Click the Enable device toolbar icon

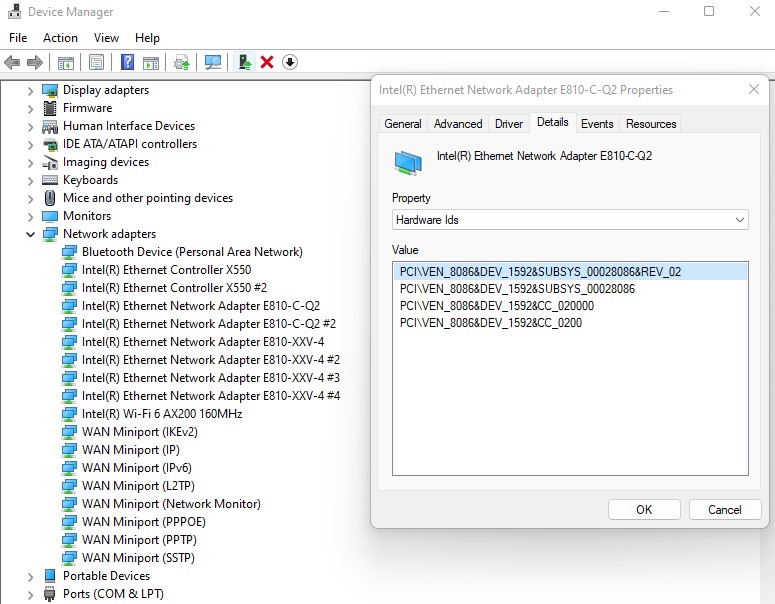point(244,62)
